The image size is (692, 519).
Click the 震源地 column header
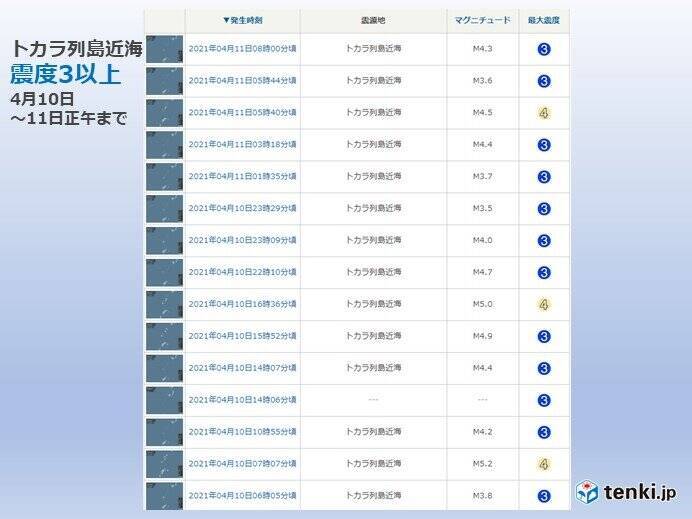[x=372, y=20]
